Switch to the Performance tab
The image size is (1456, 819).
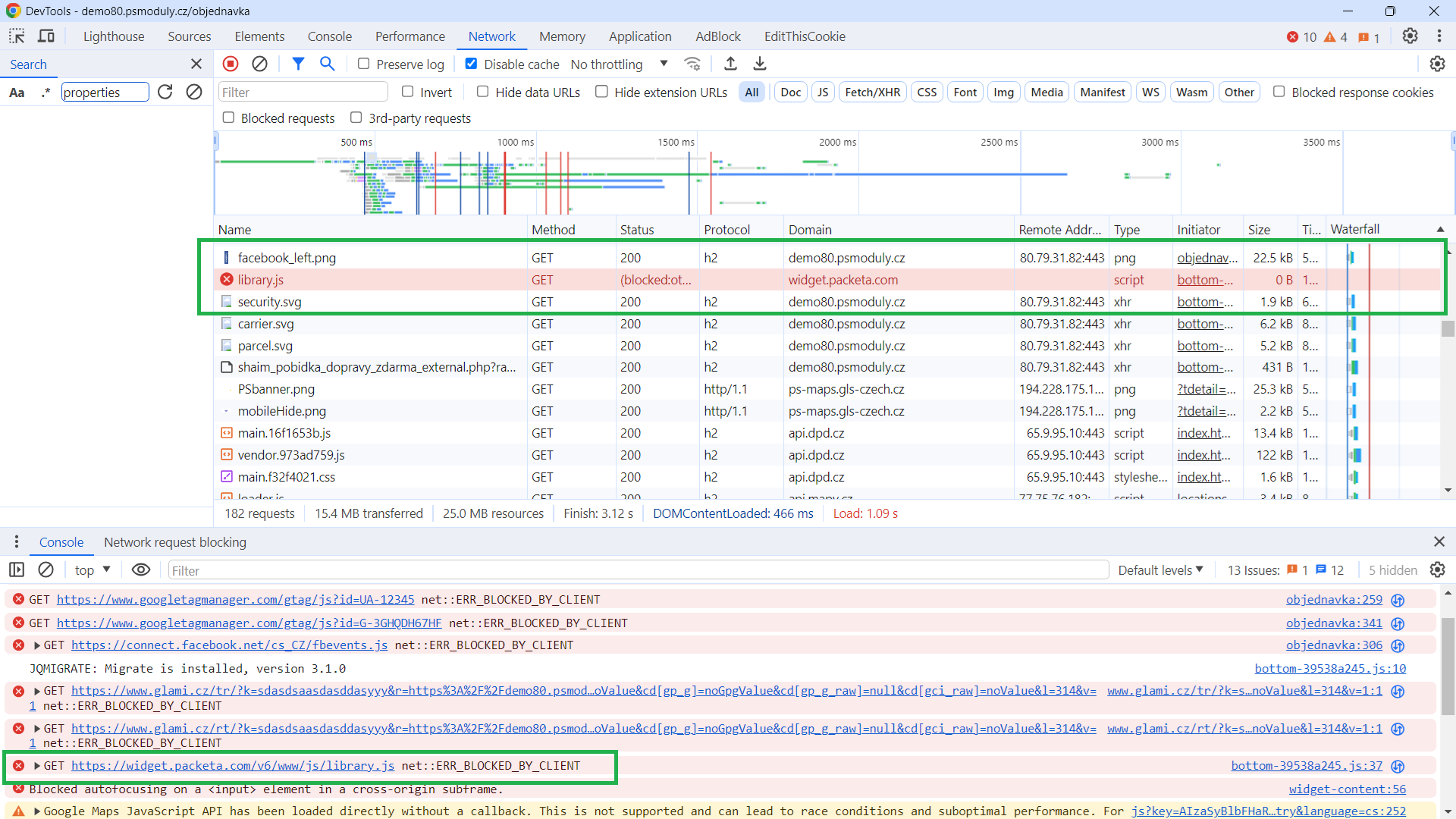point(409,36)
